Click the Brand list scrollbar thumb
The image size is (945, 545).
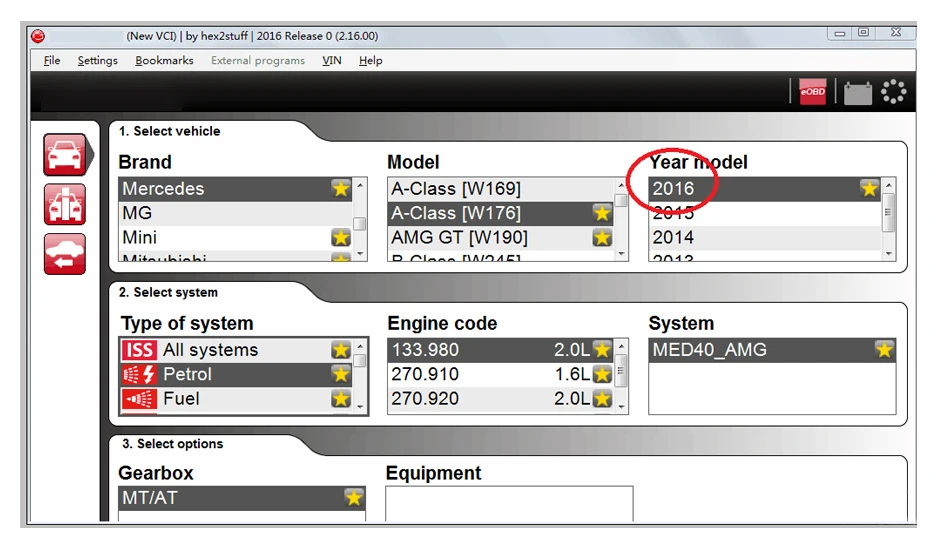pos(359,224)
